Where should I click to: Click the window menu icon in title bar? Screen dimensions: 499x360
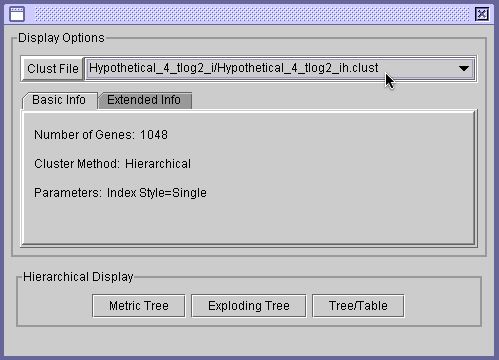click(17, 14)
